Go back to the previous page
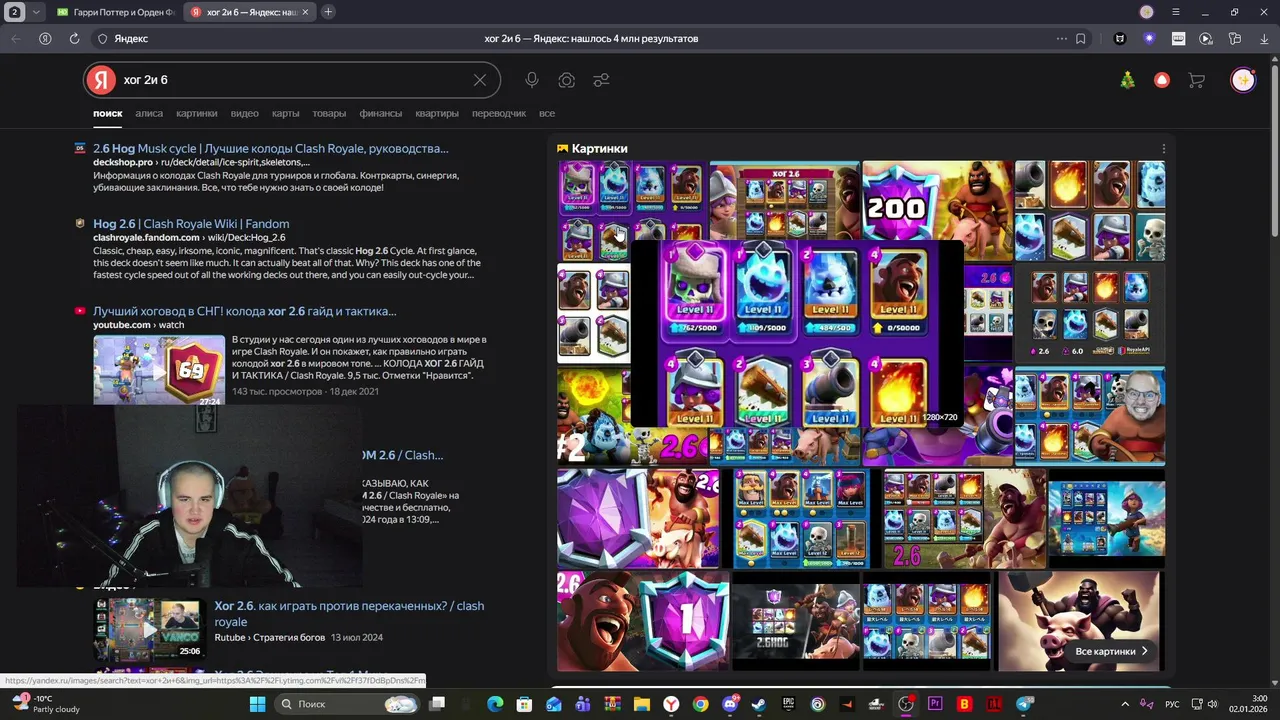 (x=16, y=38)
